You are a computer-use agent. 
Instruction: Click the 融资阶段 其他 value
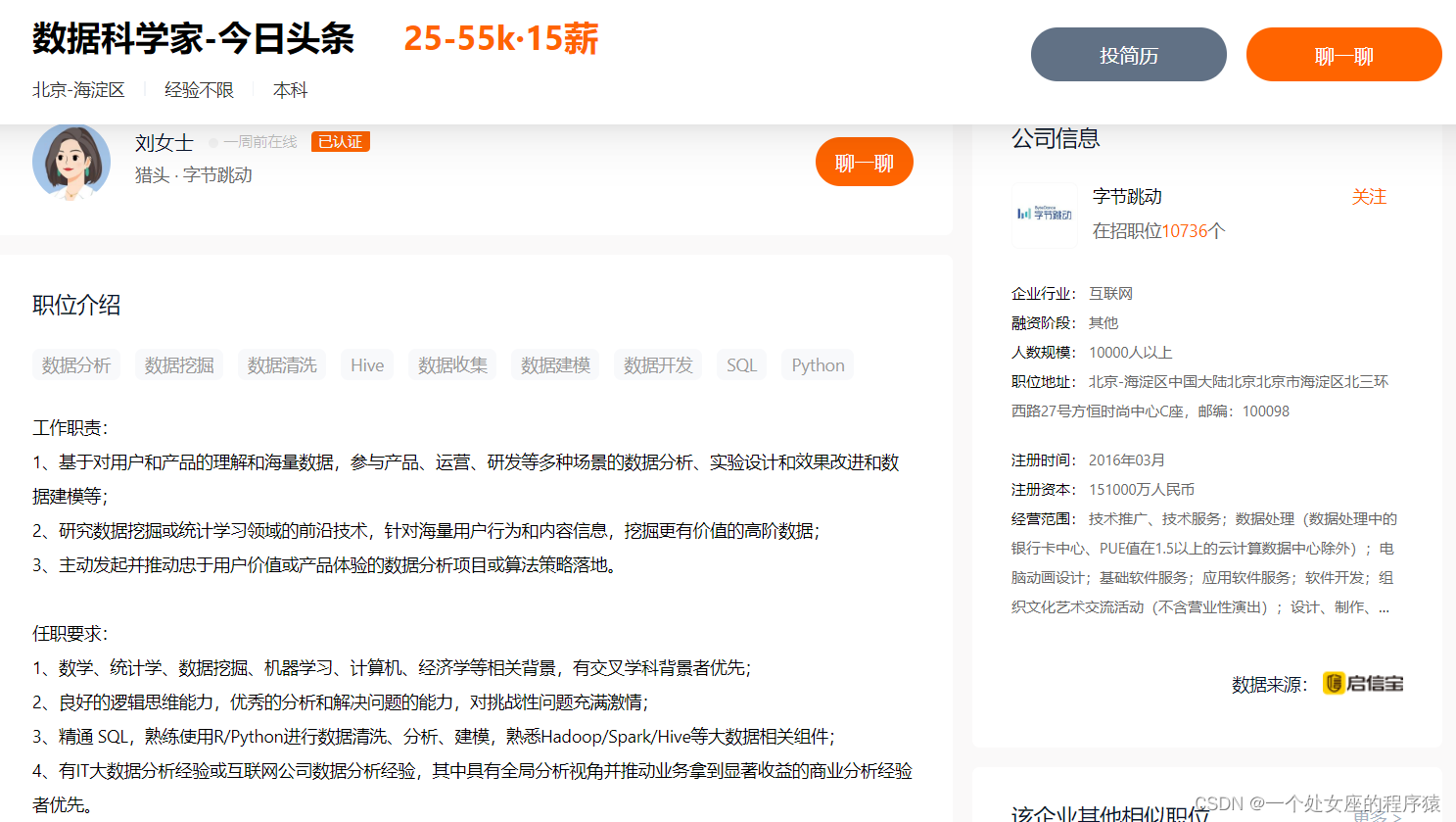click(x=1104, y=322)
